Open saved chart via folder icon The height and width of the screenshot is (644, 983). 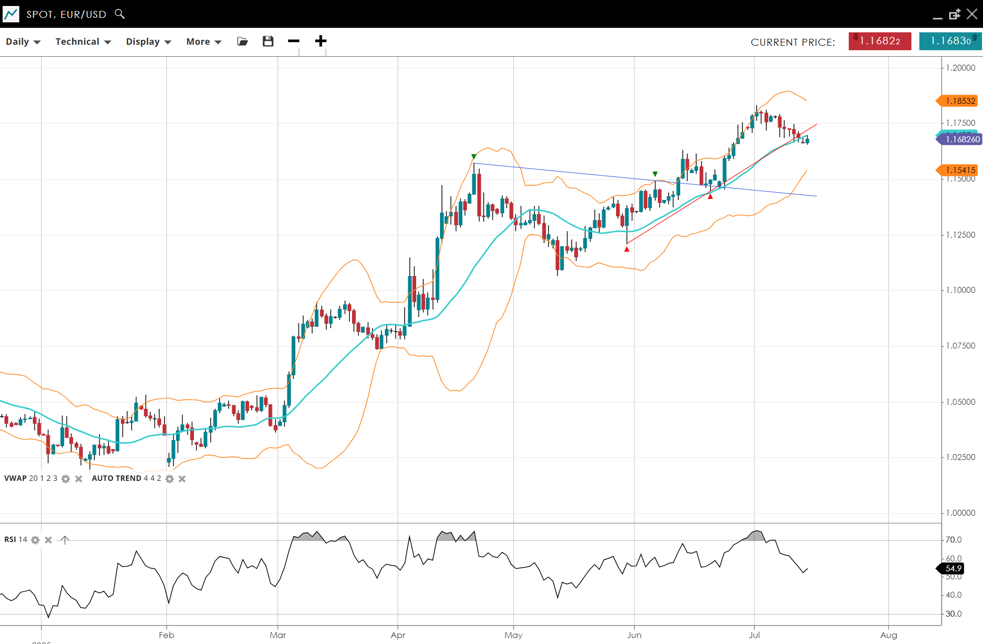tap(242, 42)
